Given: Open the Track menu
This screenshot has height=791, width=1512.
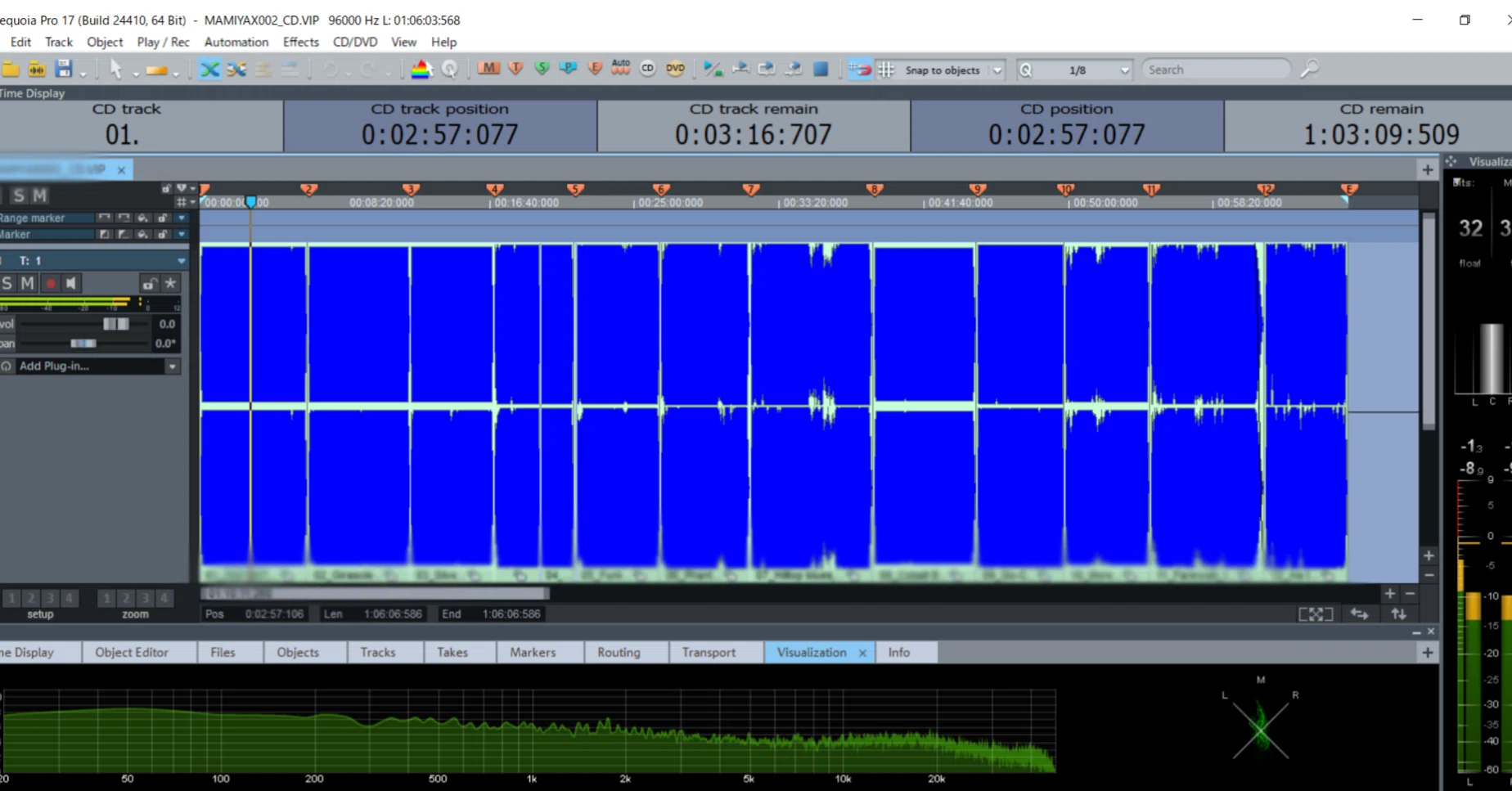Looking at the screenshot, I should (59, 42).
